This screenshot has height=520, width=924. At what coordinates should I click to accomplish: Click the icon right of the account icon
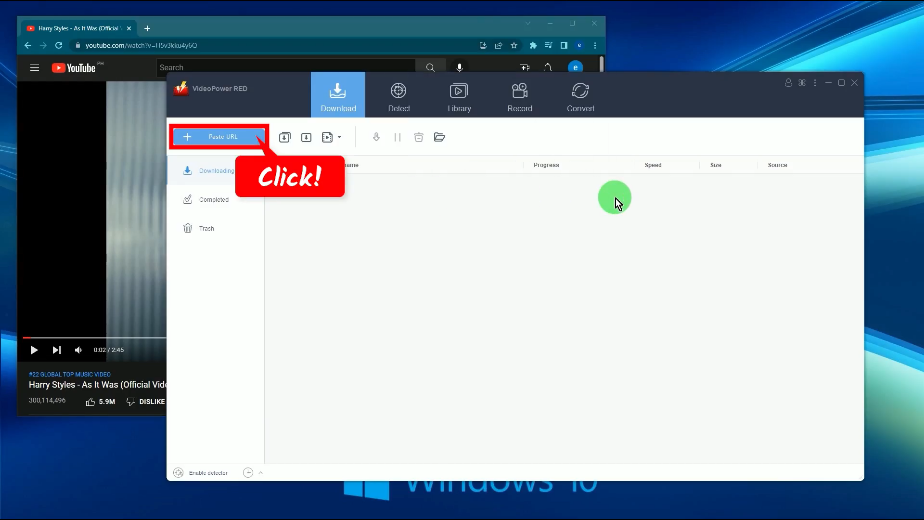(802, 83)
